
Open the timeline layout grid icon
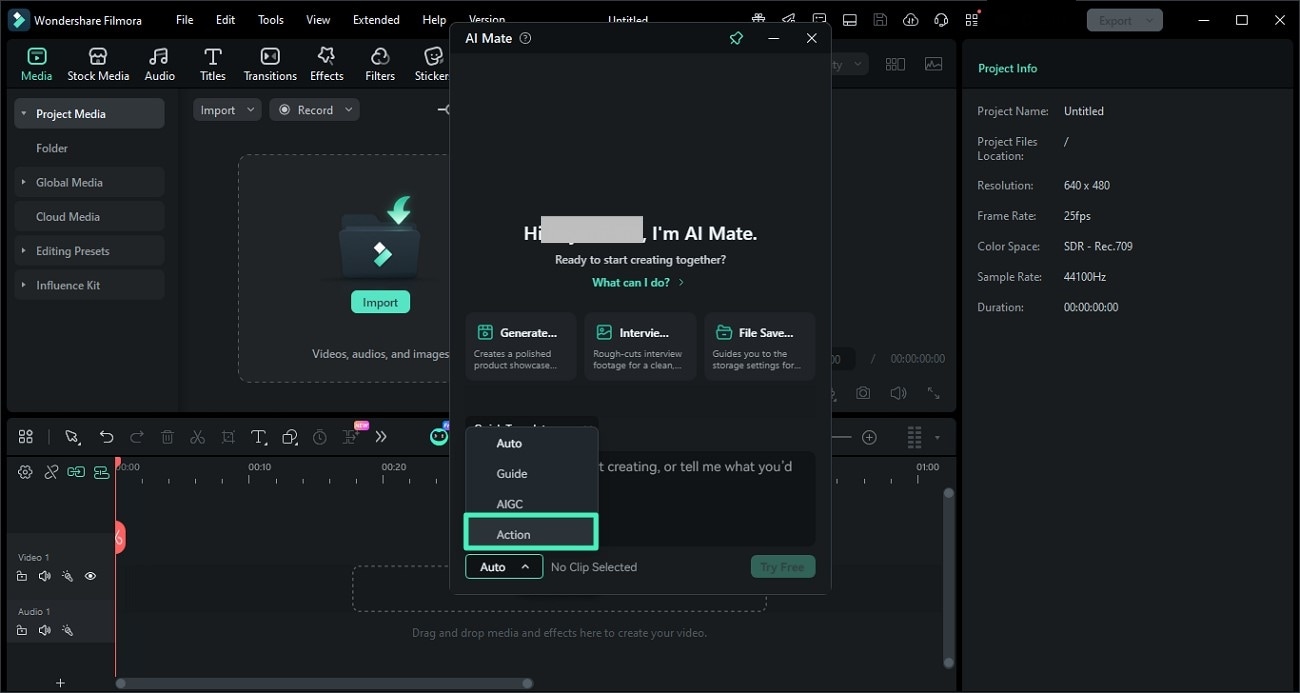tap(26, 437)
